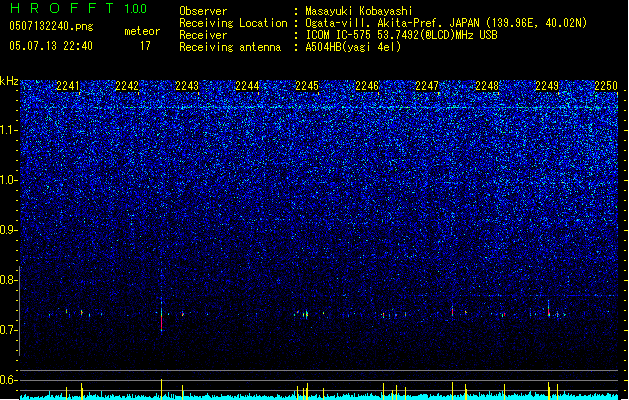
Task: Click the strong red meteor echo near 2242
Action: (162, 321)
